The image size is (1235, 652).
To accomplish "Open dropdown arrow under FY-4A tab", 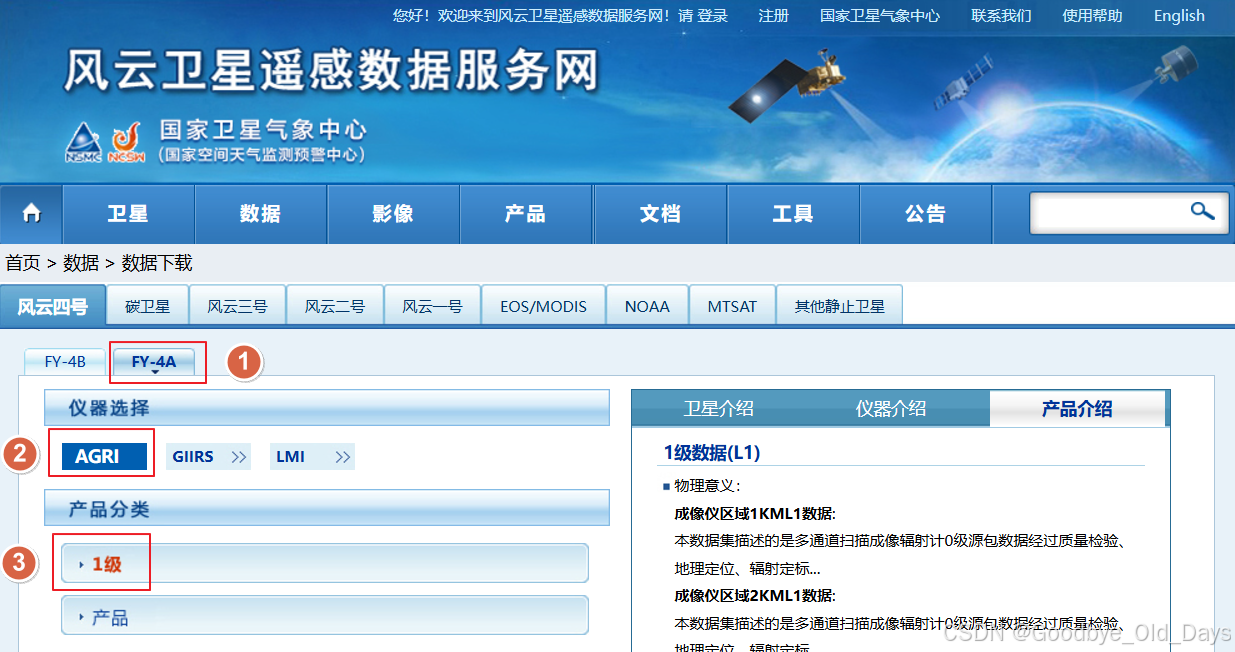I will 155,372.
